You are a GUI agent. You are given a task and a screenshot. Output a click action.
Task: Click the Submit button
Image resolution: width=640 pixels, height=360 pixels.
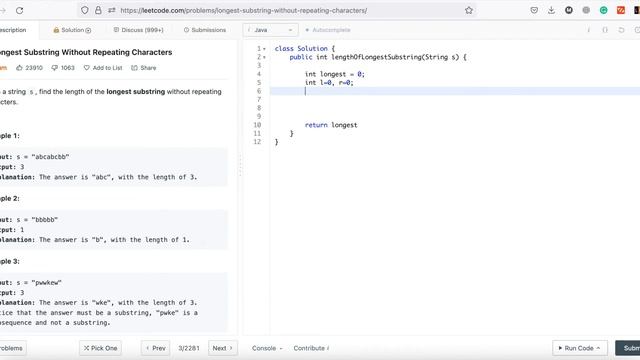pos(628,348)
